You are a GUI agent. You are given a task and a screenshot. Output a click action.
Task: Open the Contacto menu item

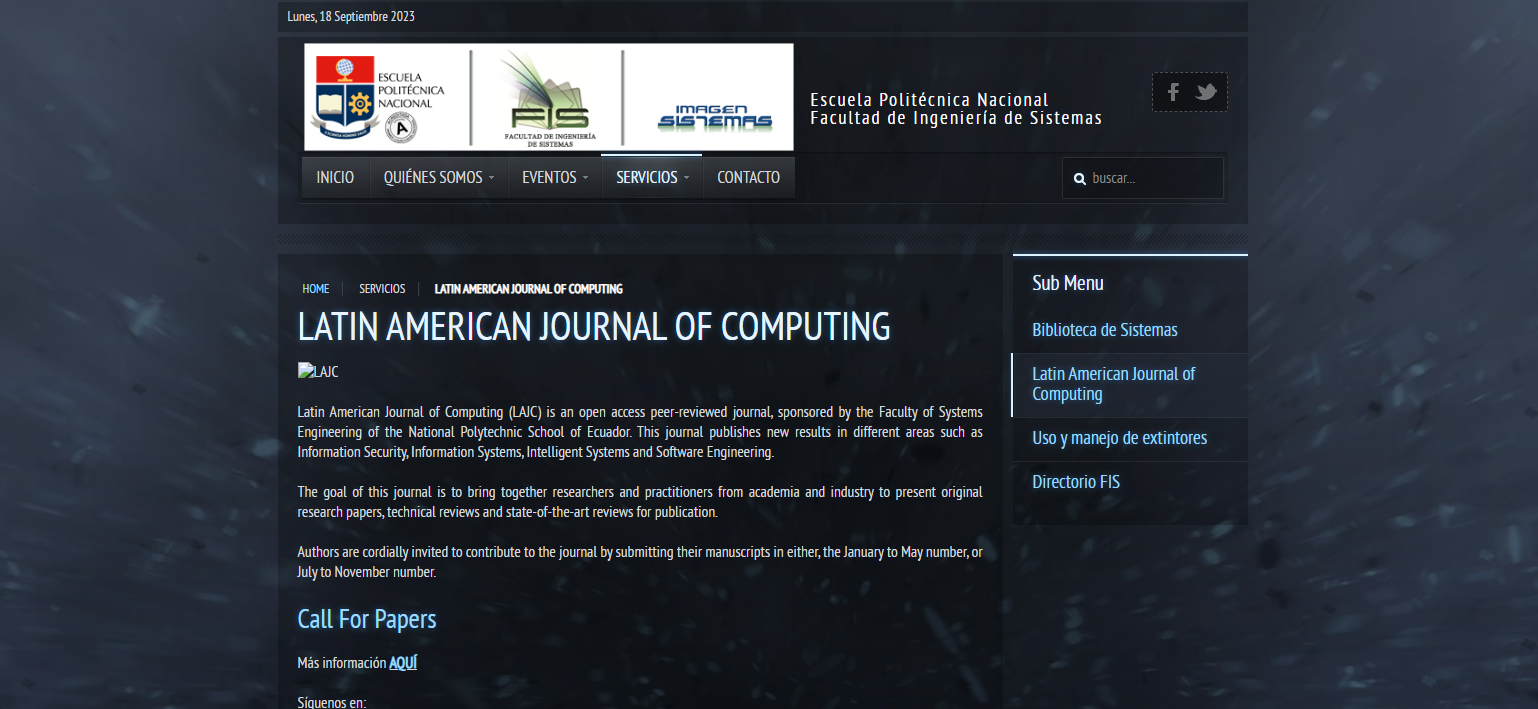[748, 177]
